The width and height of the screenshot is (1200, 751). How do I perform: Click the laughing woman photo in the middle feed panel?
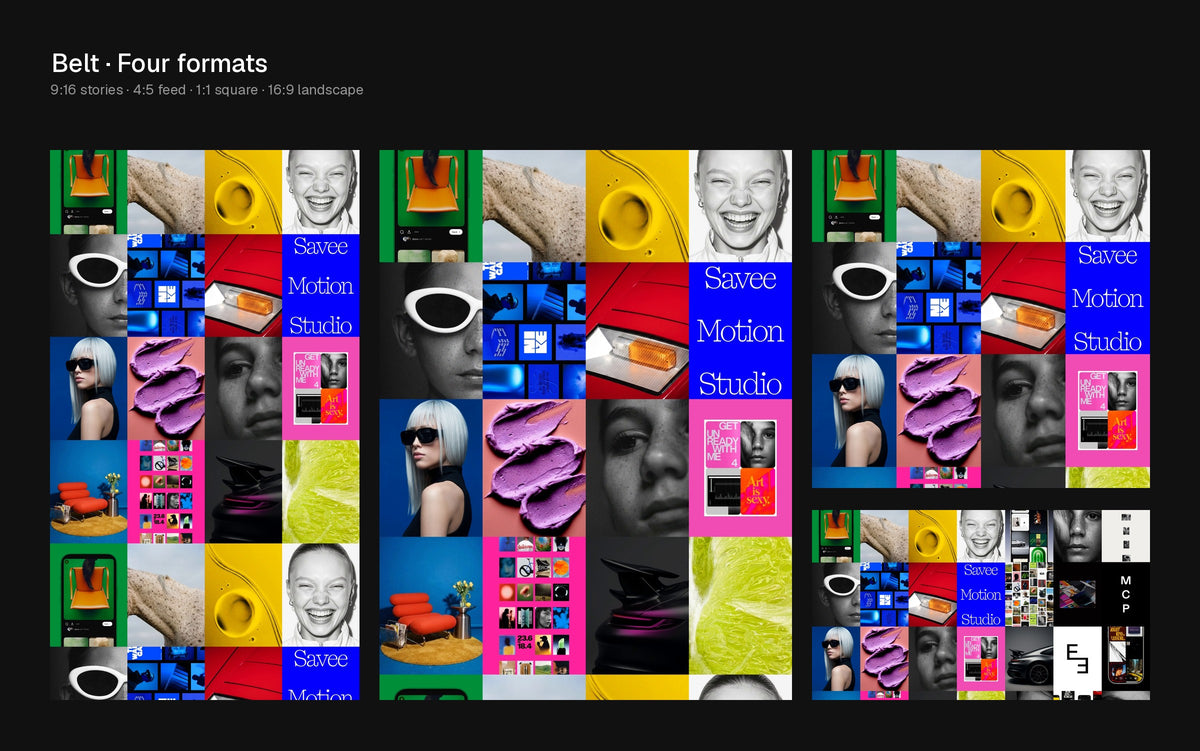click(740, 206)
